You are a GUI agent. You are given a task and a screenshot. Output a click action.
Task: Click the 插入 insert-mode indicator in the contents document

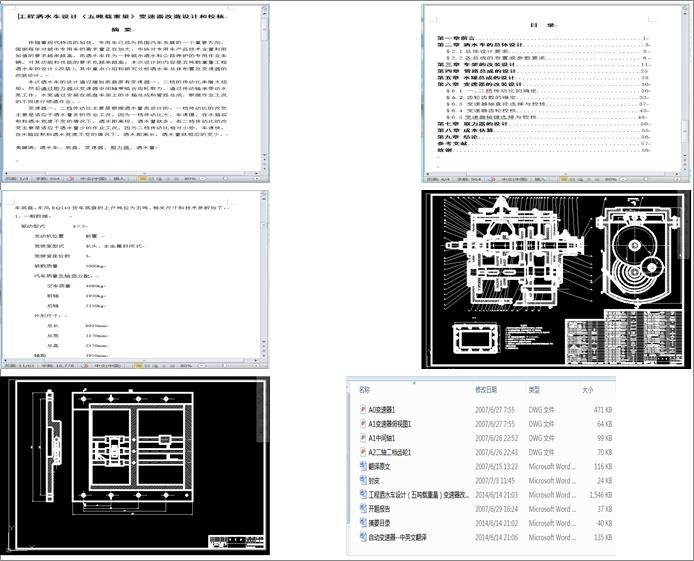[x=540, y=179]
